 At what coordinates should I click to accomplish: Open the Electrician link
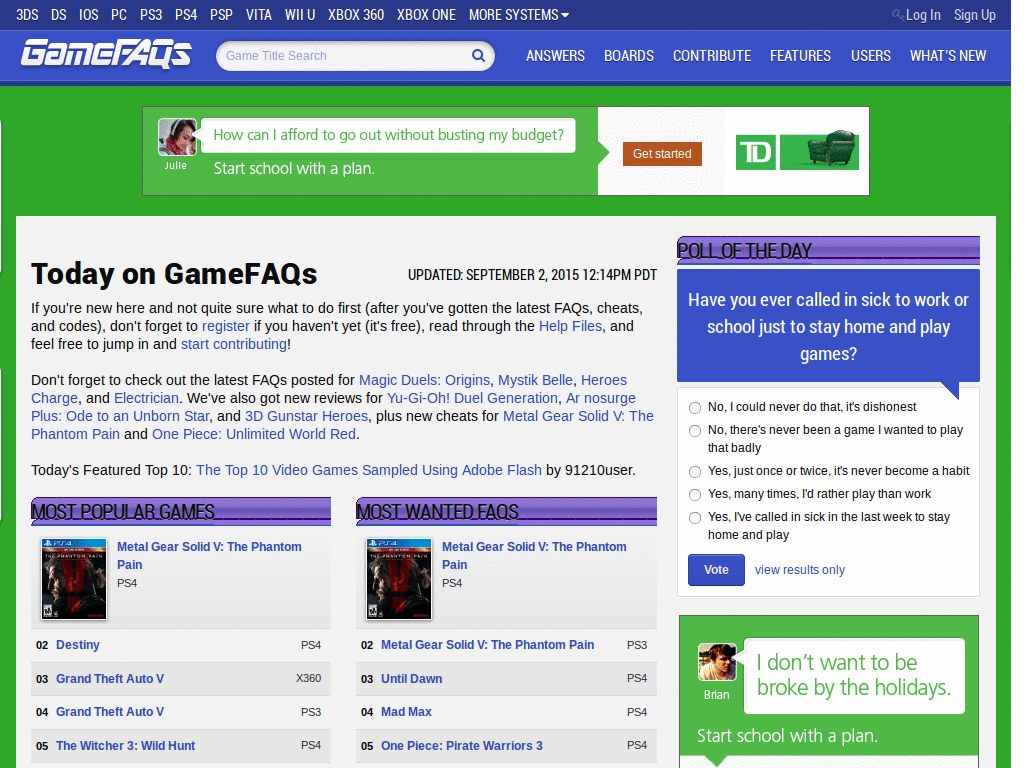tap(146, 398)
